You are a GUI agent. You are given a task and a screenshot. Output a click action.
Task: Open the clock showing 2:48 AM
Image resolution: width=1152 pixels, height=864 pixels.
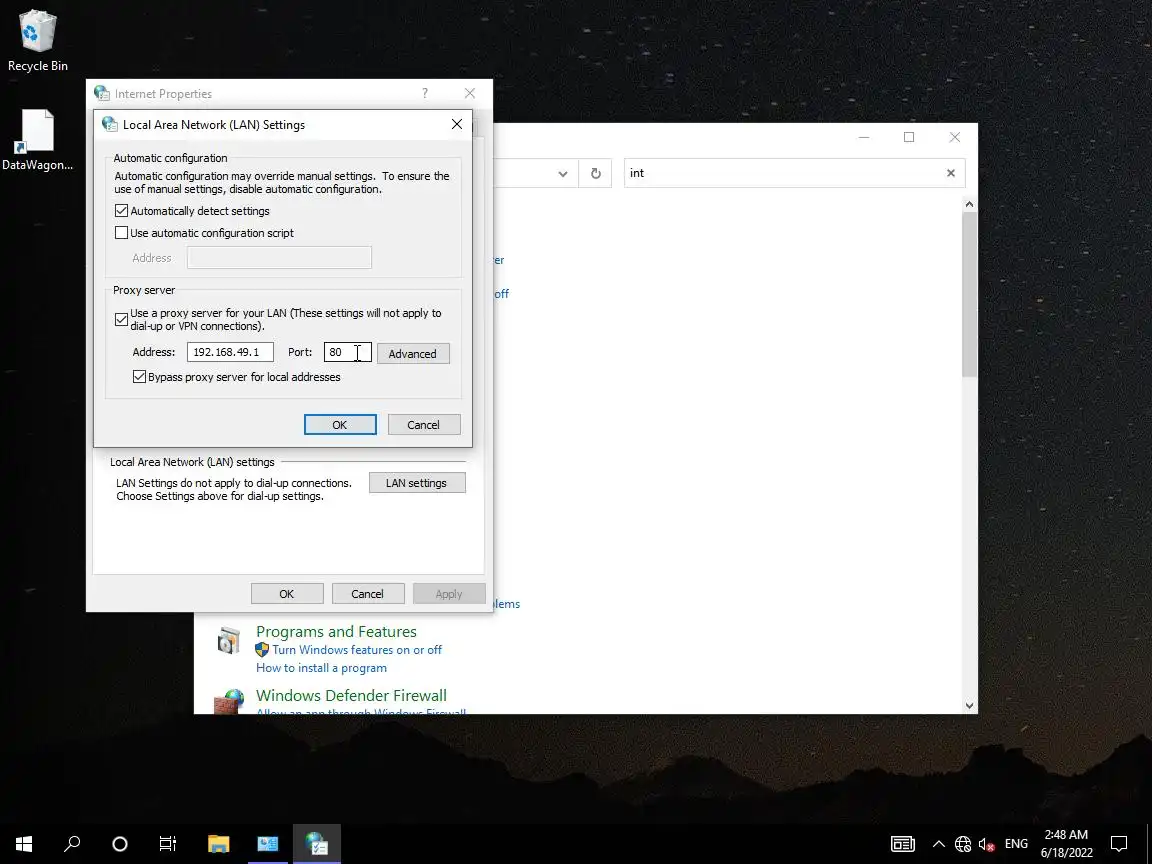pyautogui.click(x=1066, y=843)
